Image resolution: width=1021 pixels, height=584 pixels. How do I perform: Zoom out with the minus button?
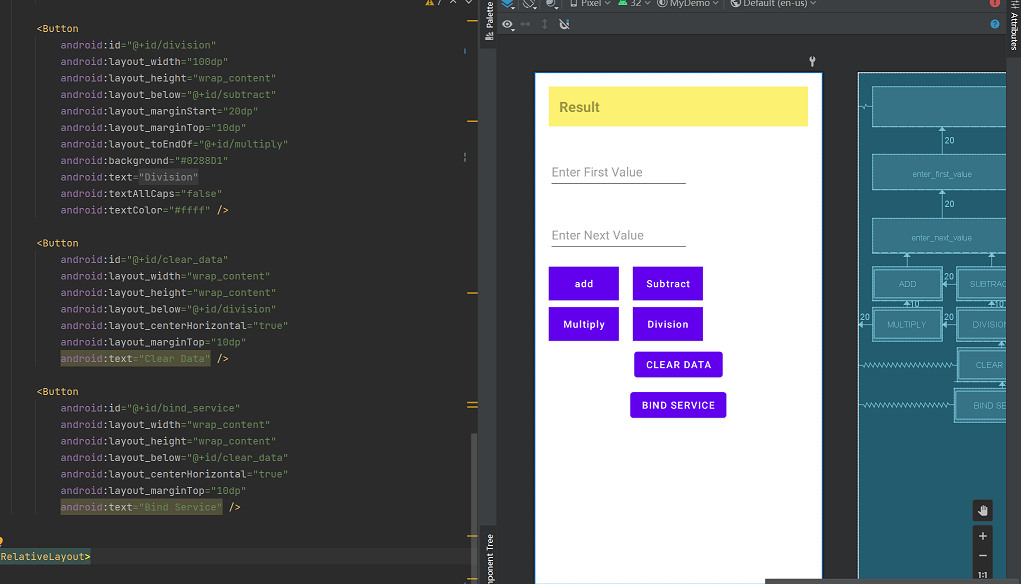point(983,556)
